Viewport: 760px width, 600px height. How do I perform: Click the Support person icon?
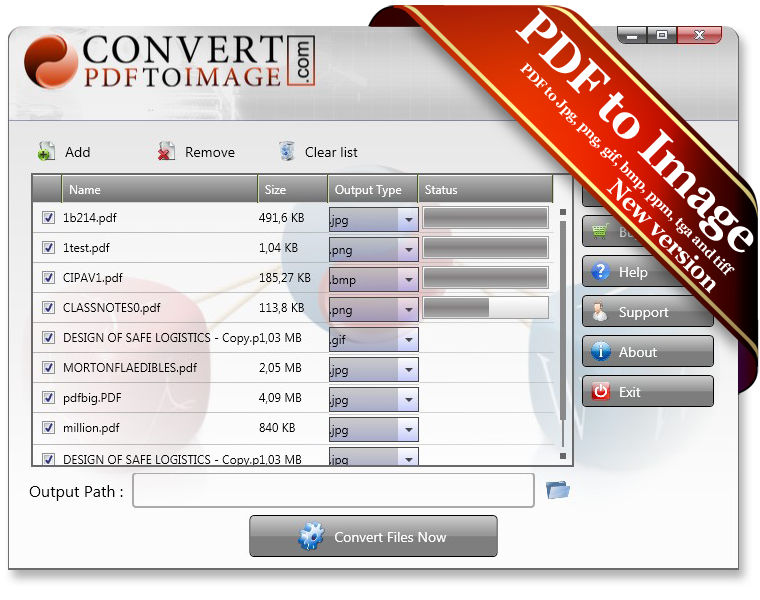click(x=600, y=312)
